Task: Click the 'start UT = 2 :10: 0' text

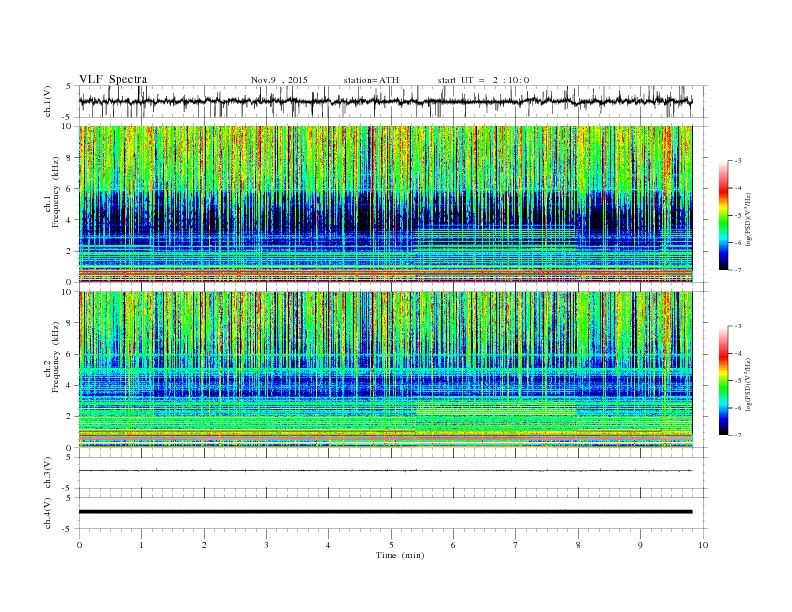Action: 483,80
